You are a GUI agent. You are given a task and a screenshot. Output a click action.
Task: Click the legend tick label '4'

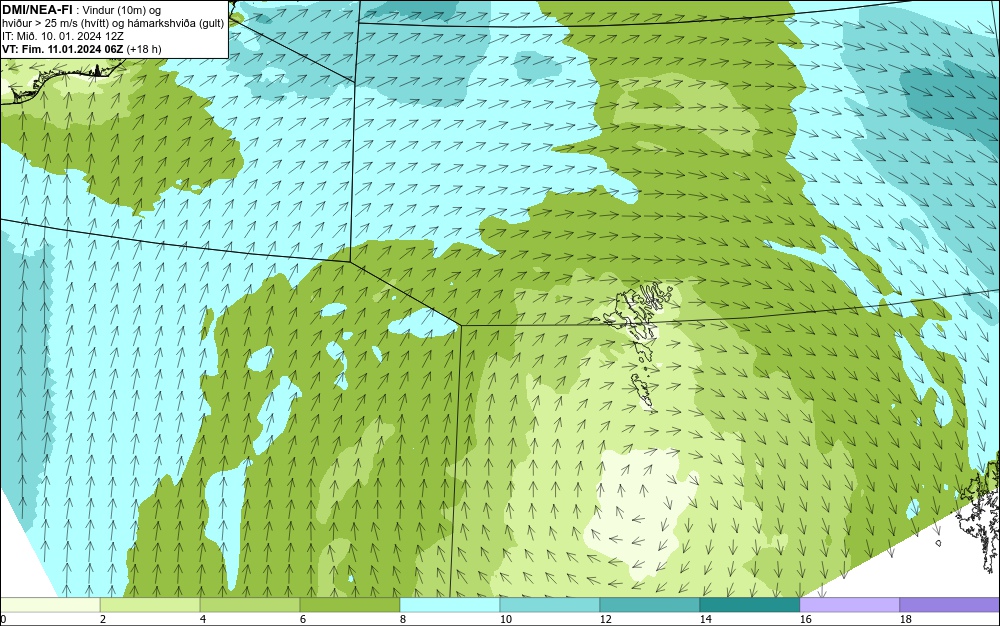[203, 619]
